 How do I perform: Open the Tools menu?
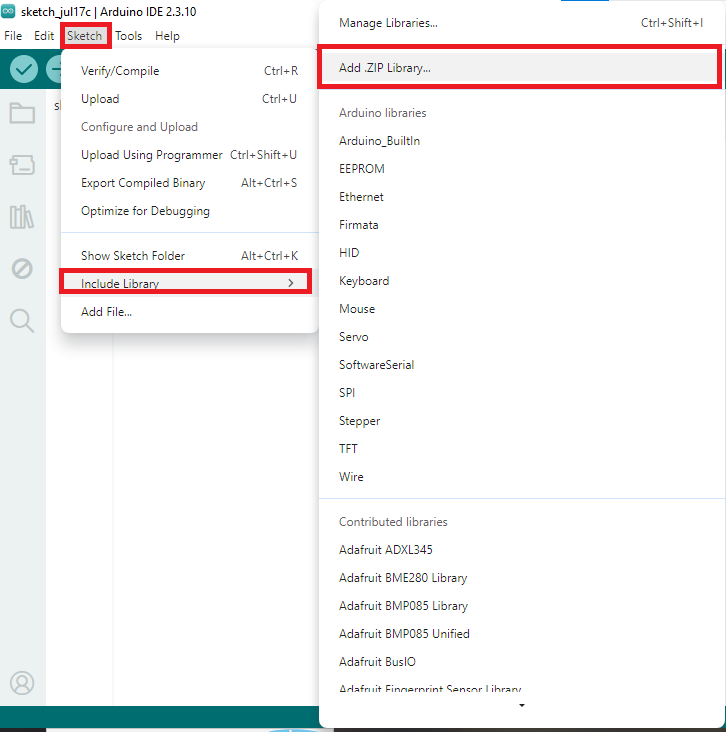(x=128, y=36)
